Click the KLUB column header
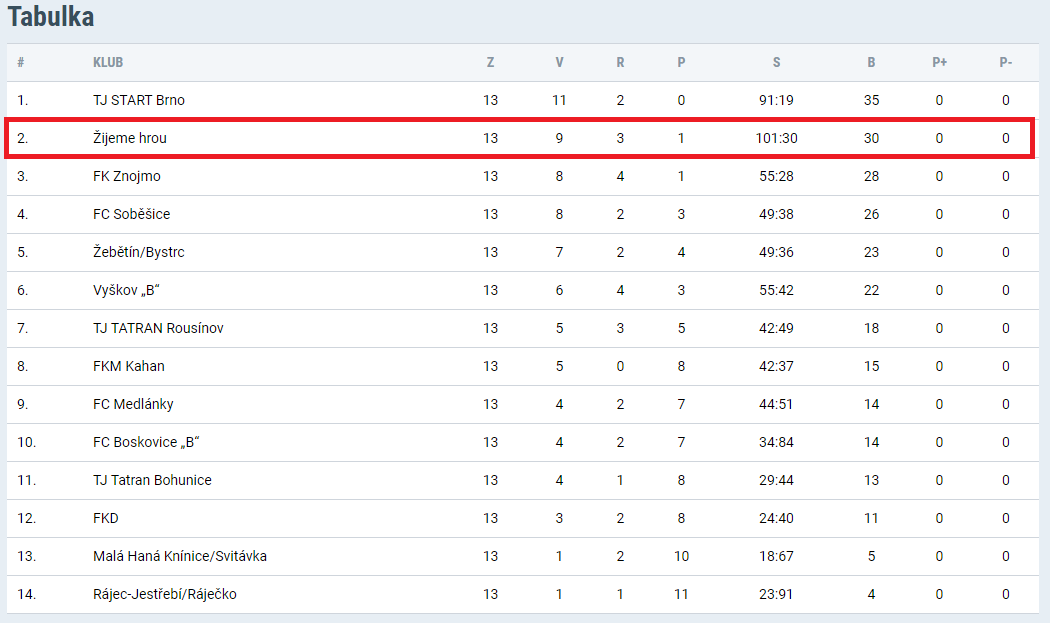1050x623 pixels. pos(108,62)
